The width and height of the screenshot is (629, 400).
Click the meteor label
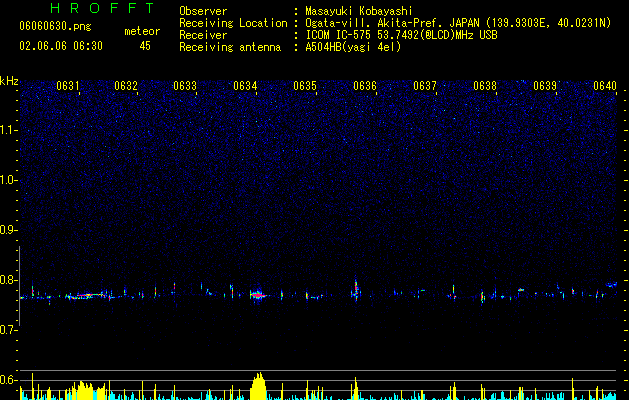[142, 31]
